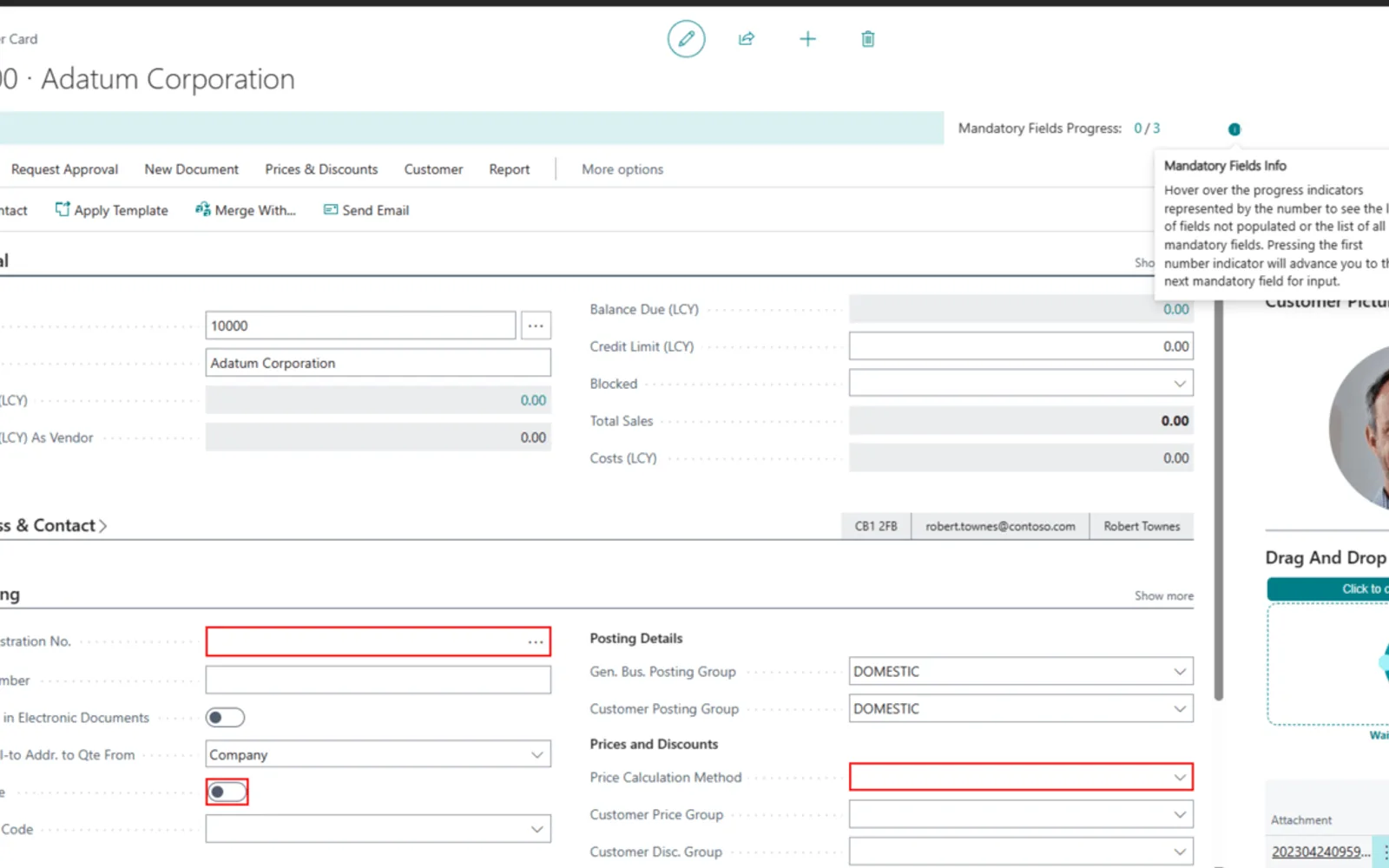1389x868 pixels.
Task: Open Prices & Discounts menu
Action: [321, 169]
